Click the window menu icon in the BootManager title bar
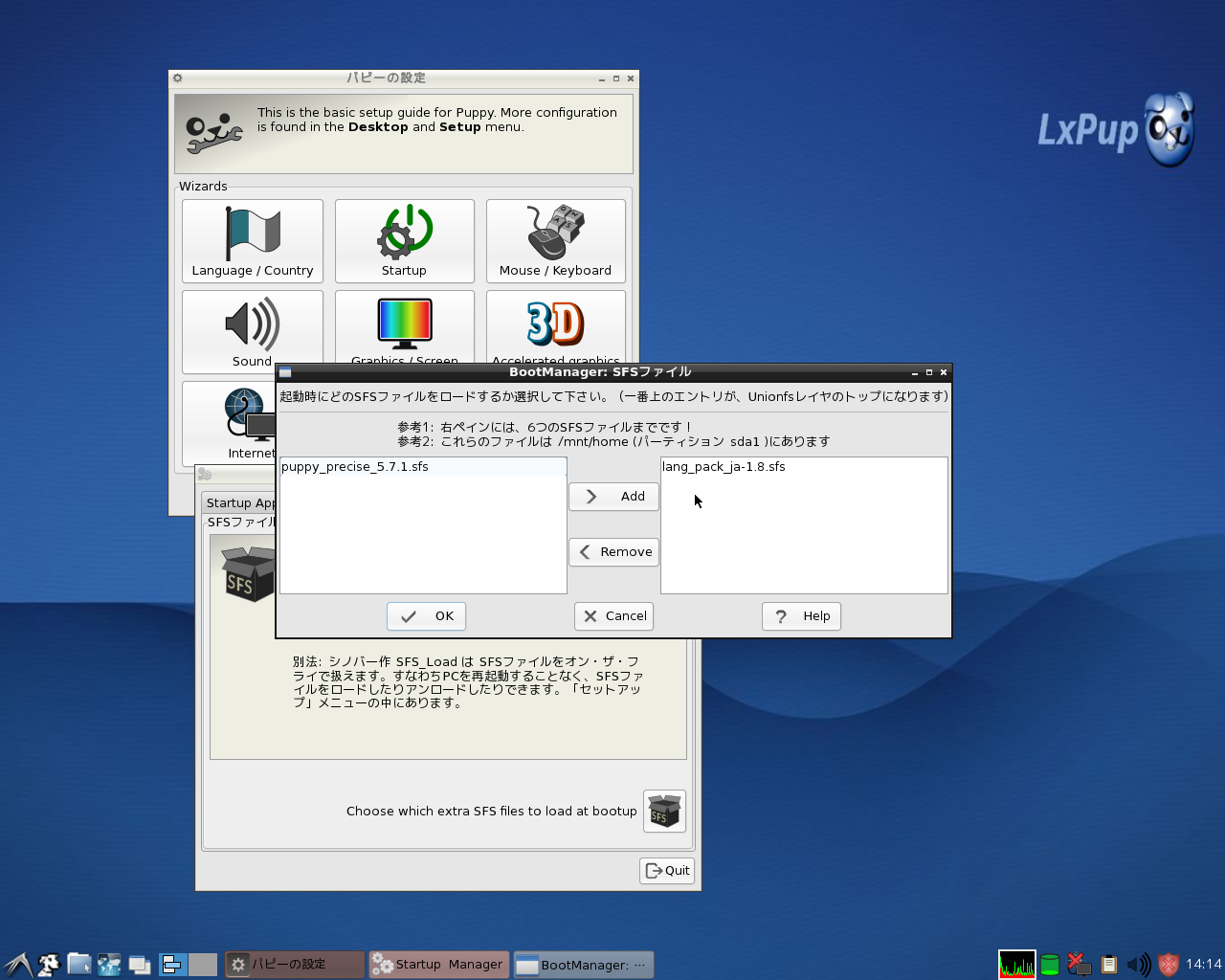 (x=285, y=372)
